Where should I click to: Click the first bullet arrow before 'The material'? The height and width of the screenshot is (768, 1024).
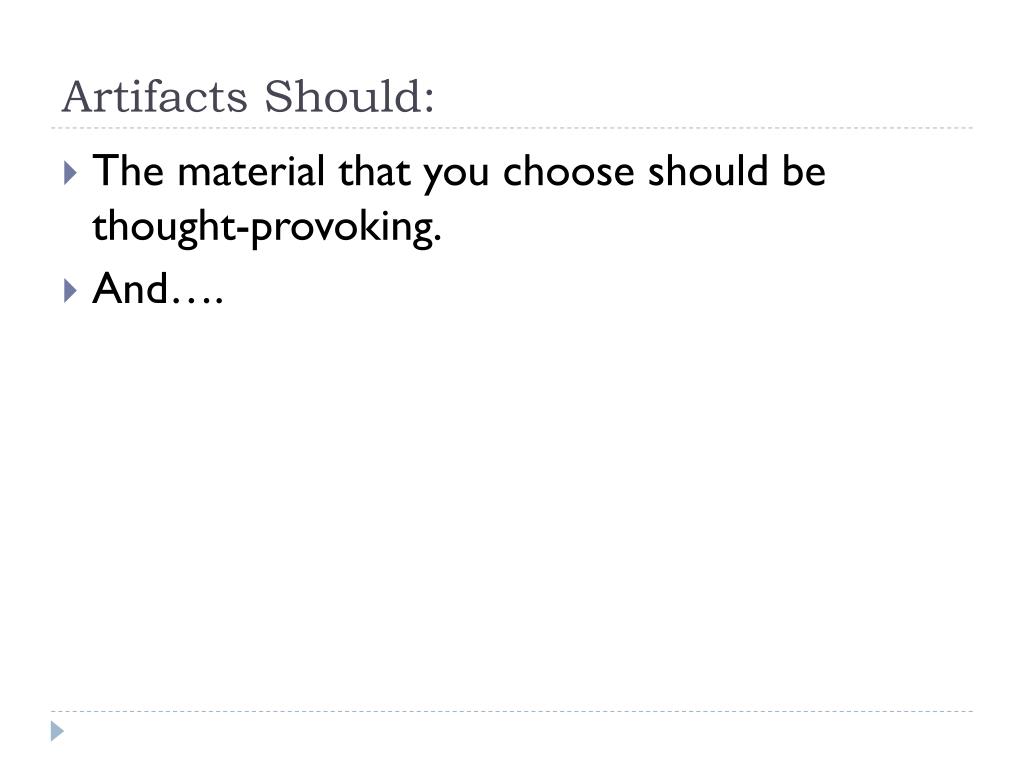tap(71, 173)
